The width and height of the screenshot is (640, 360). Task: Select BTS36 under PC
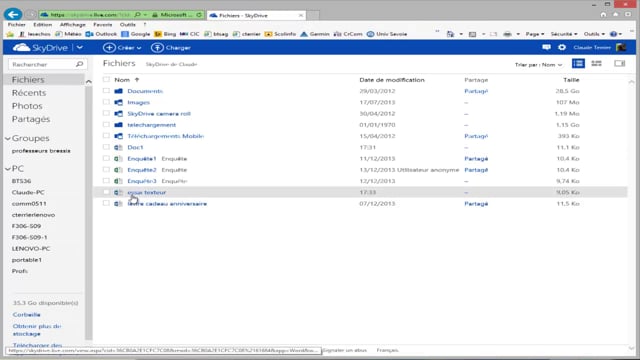pos(21,181)
